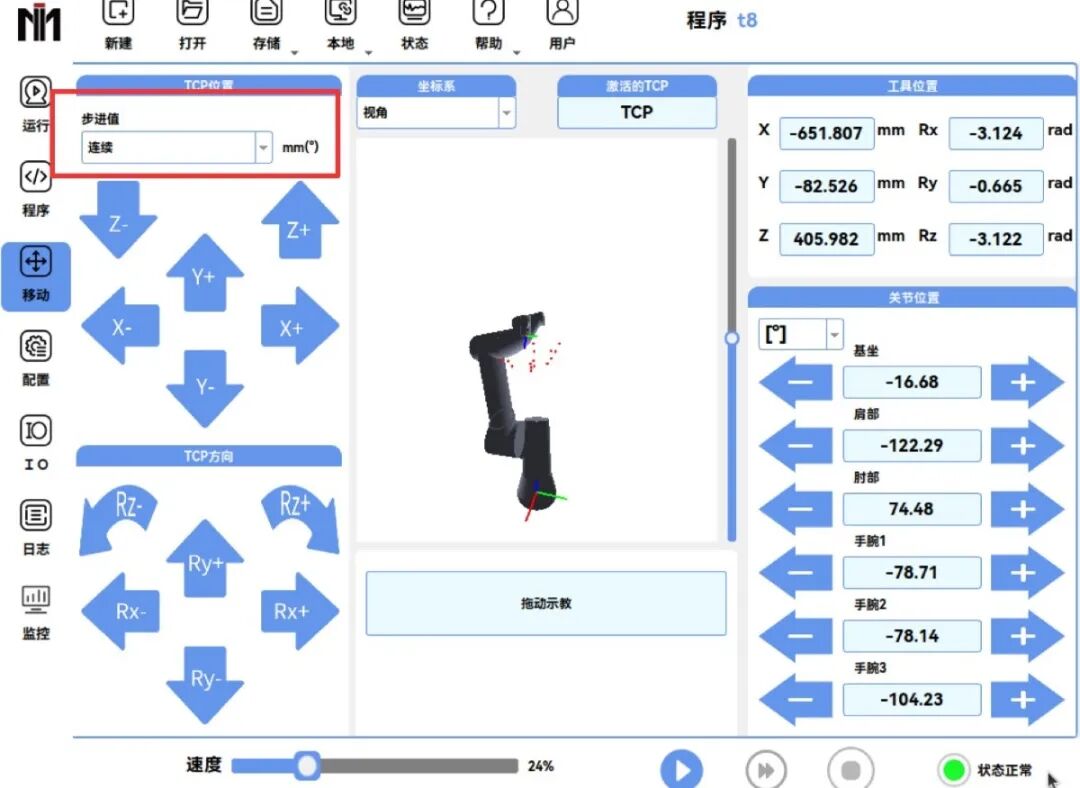Open the joint angle unit dropdown

point(834,335)
